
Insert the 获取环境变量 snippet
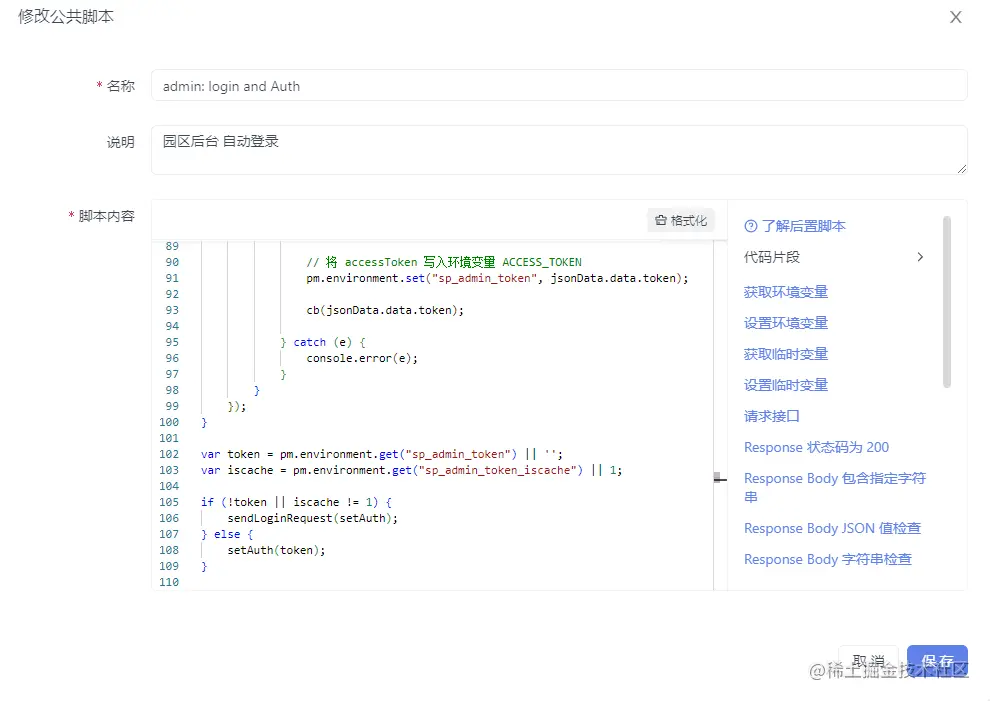785,292
